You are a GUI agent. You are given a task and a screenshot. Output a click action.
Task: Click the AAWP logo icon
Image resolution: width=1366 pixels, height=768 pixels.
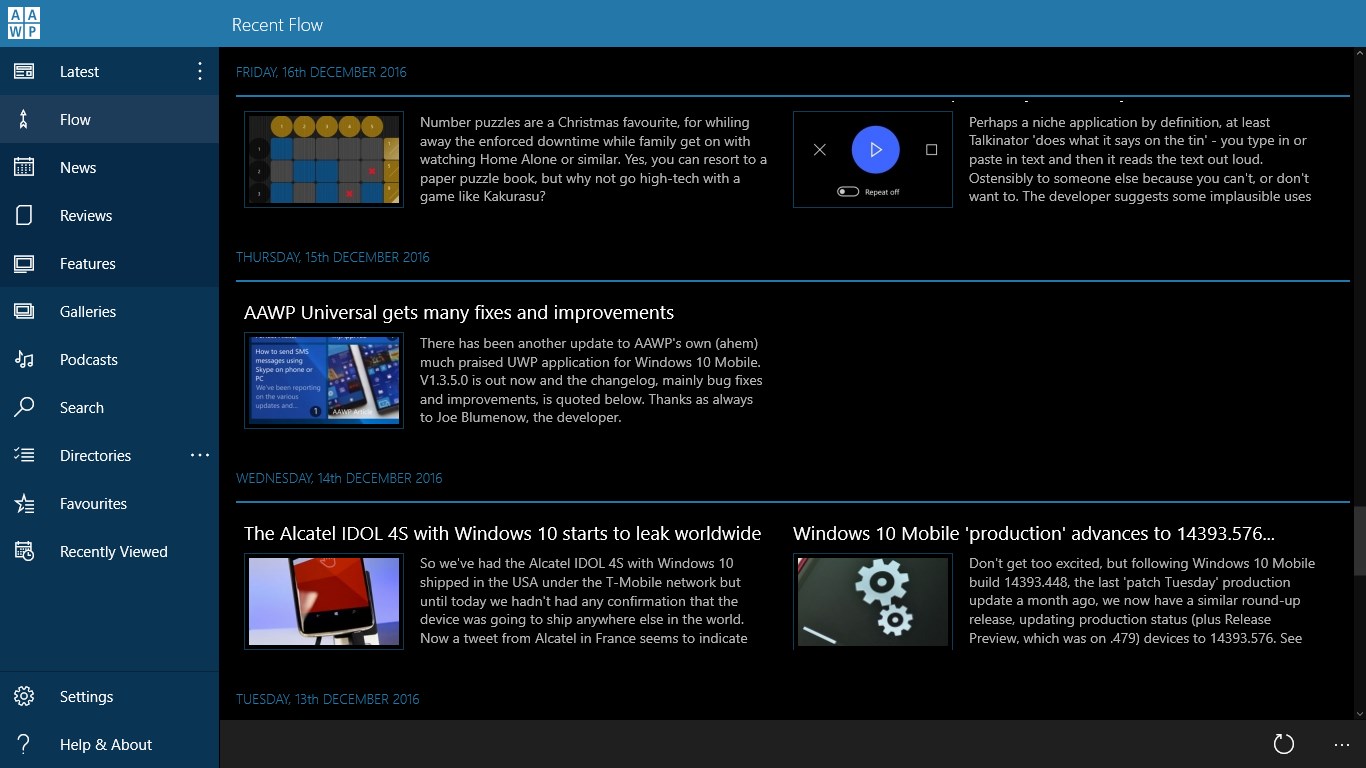pyautogui.click(x=24, y=24)
